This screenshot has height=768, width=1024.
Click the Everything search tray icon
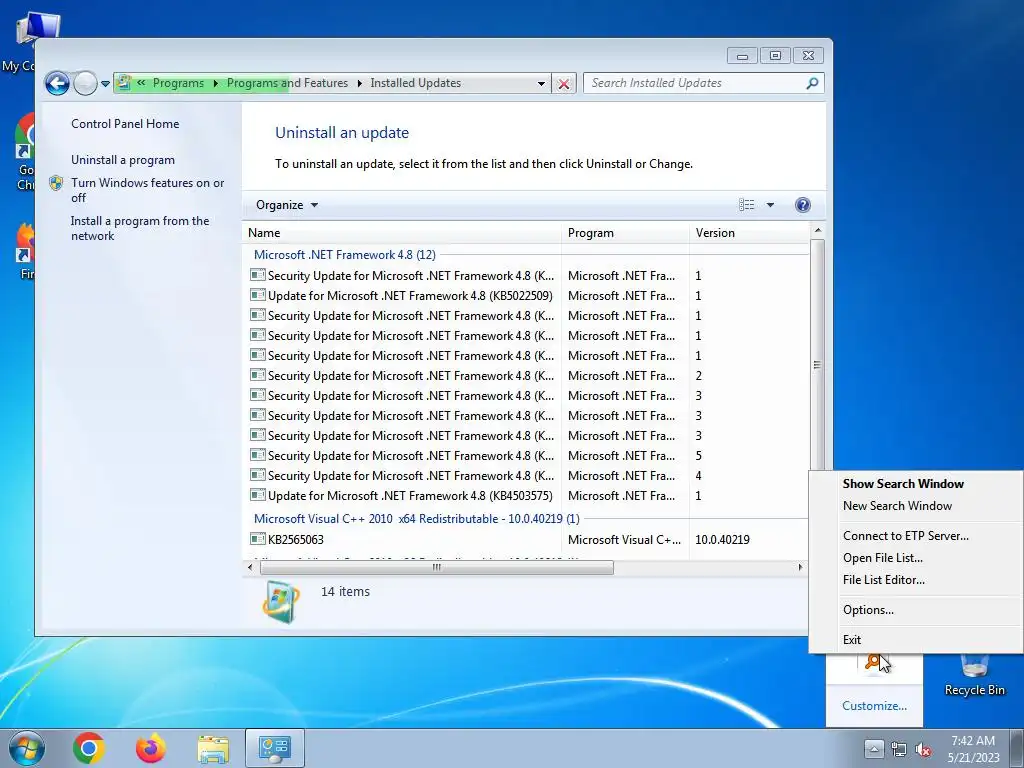tap(873, 662)
